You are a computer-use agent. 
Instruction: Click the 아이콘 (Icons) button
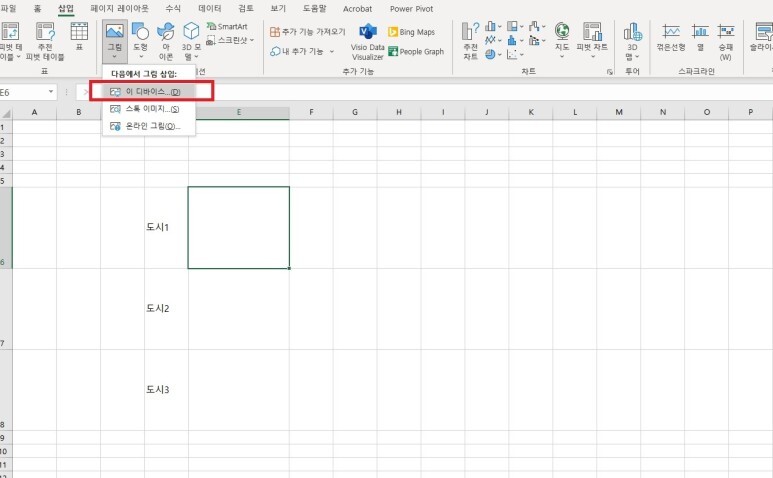point(166,41)
